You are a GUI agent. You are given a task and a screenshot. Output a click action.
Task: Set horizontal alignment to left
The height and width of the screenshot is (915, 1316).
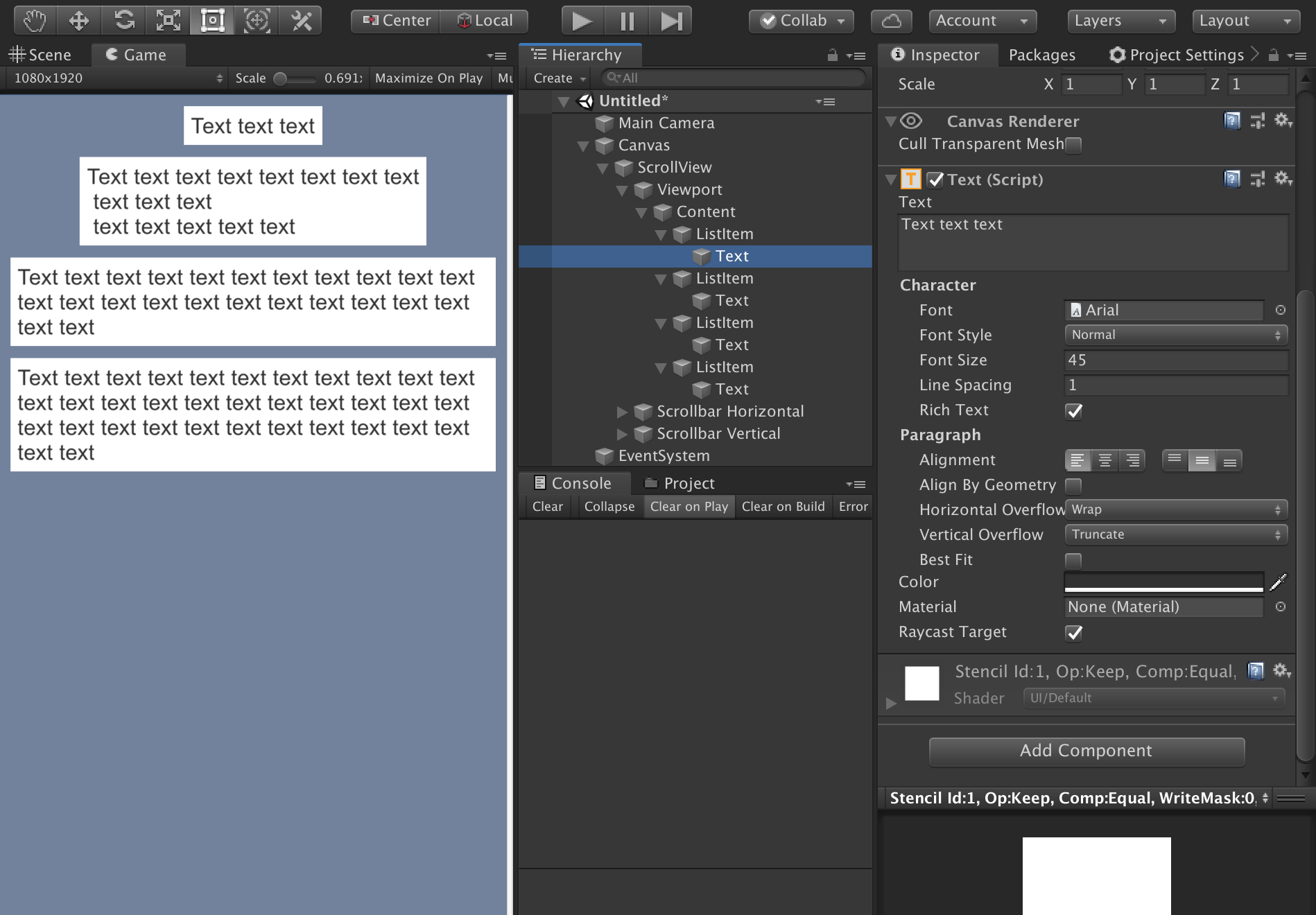pos(1077,460)
